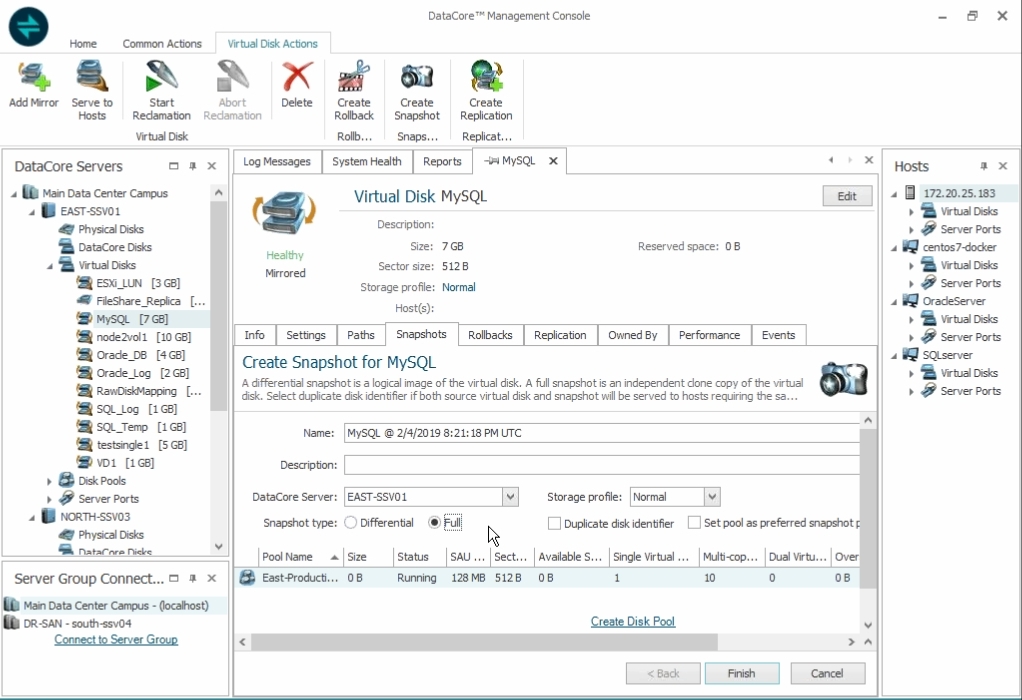
Task: Expand Virtual Disks under centos7-docker
Action: click(911, 265)
